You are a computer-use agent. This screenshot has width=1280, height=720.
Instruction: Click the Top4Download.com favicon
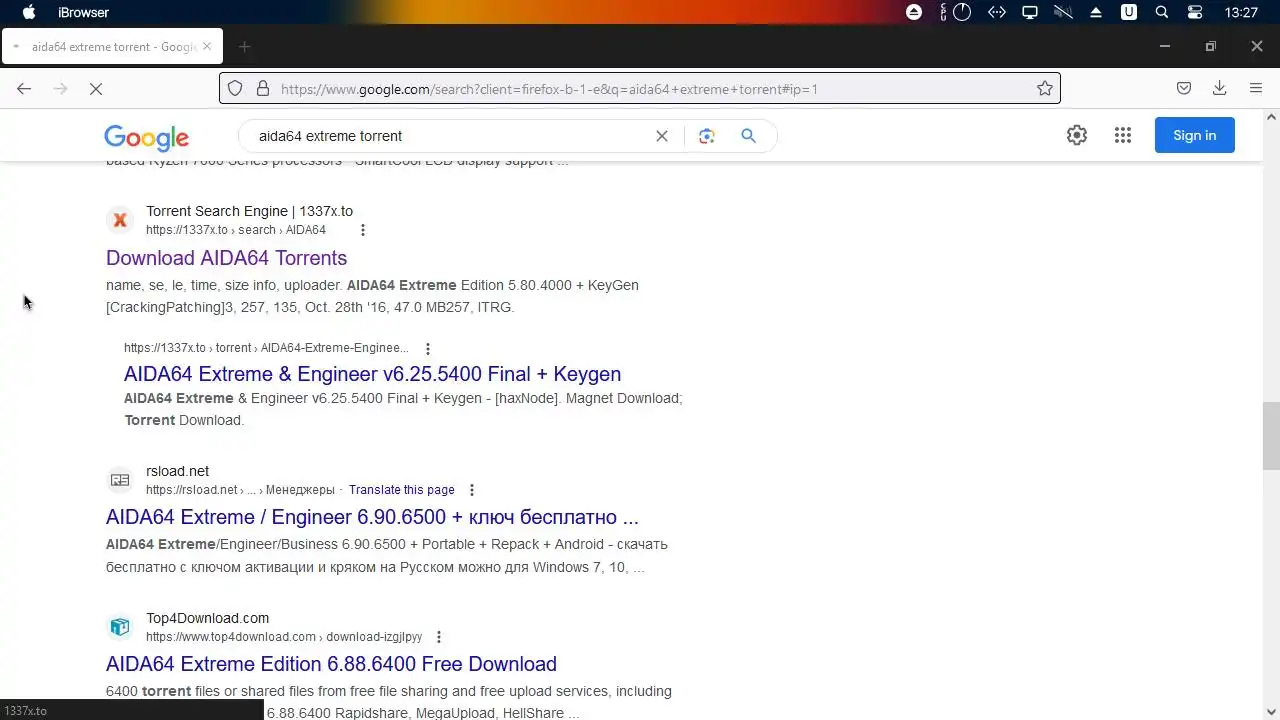click(120, 627)
